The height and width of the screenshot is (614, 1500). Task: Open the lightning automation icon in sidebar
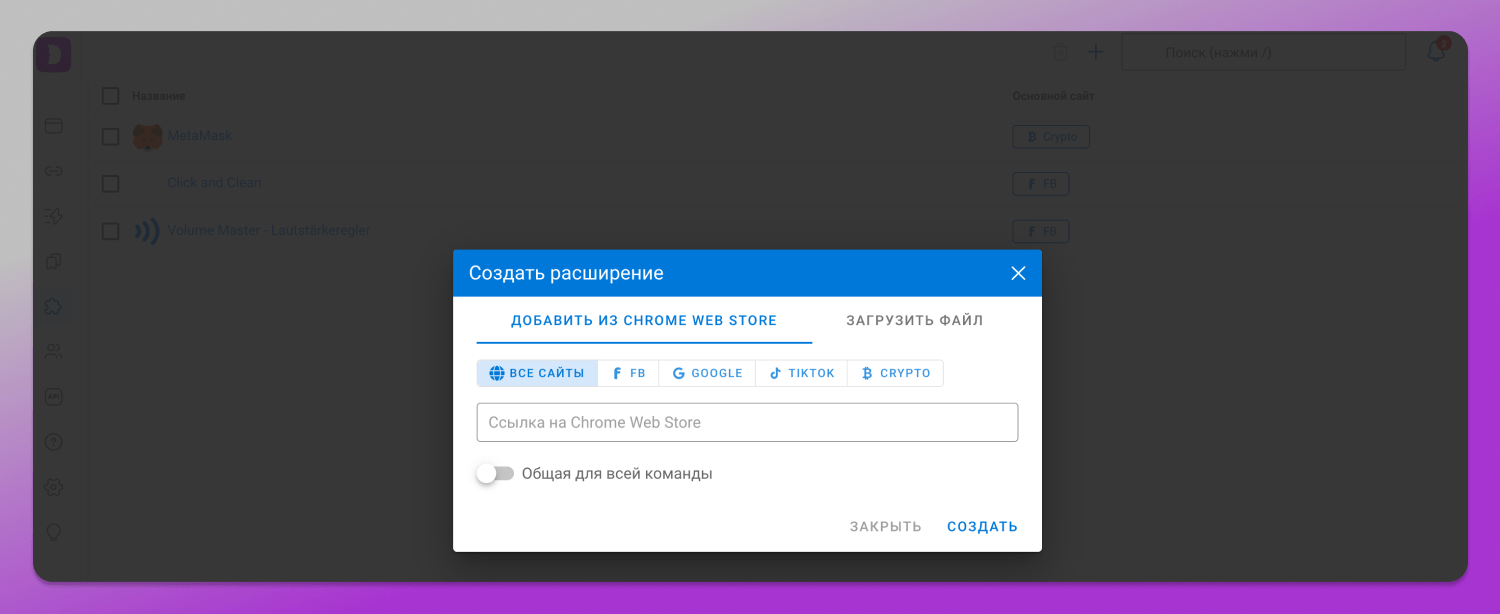point(54,216)
